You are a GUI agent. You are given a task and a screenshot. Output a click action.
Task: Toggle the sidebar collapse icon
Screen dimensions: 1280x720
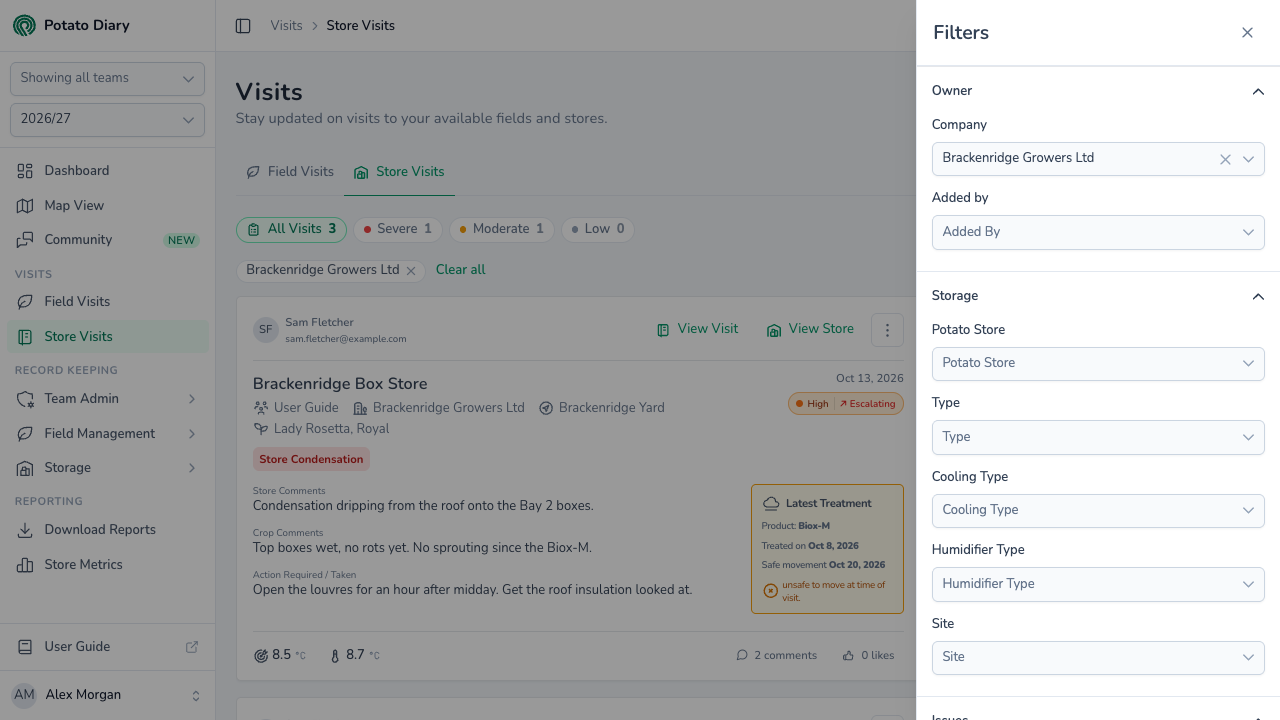(243, 26)
